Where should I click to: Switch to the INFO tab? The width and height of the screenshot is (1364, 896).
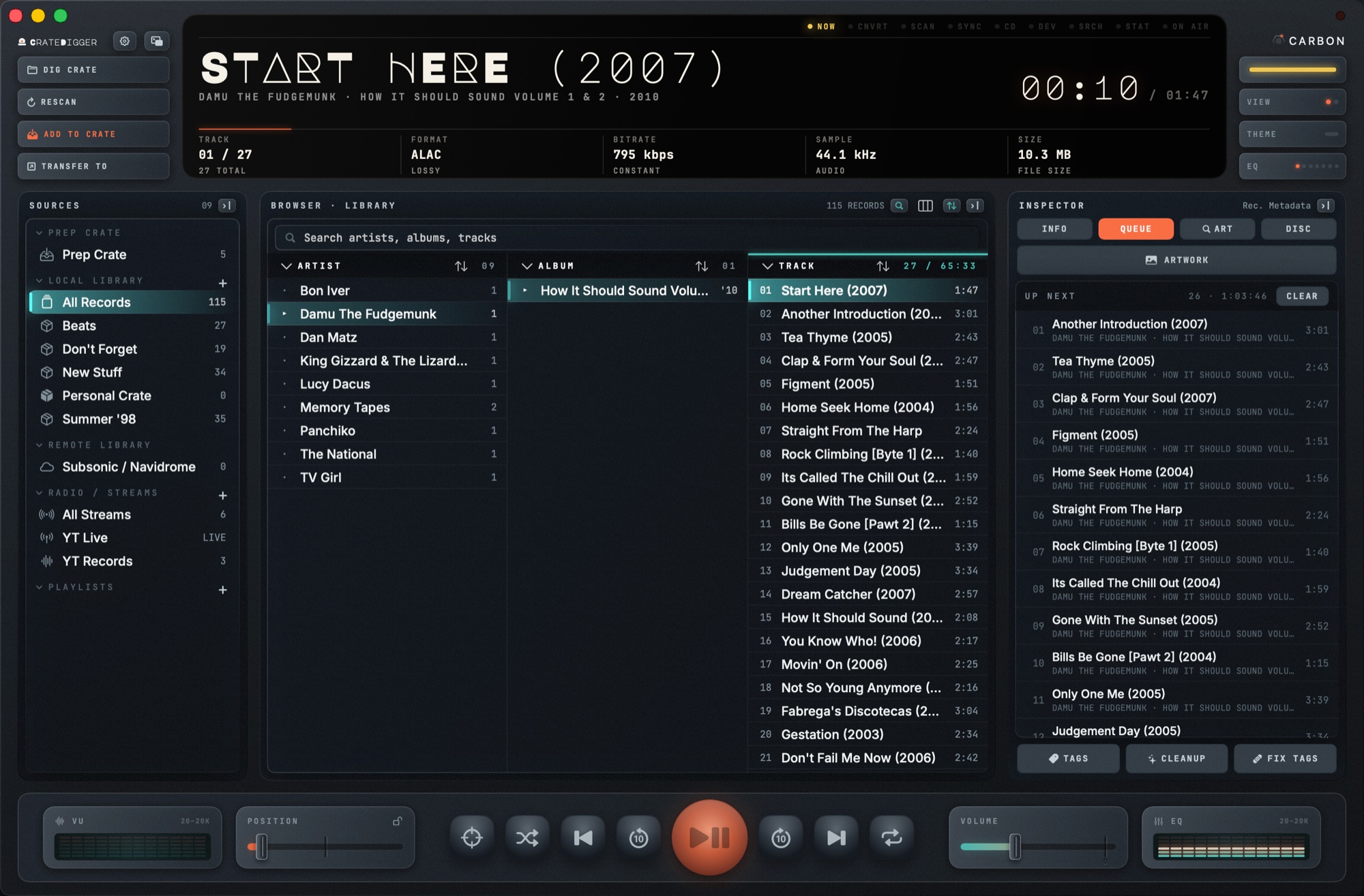pos(1054,229)
